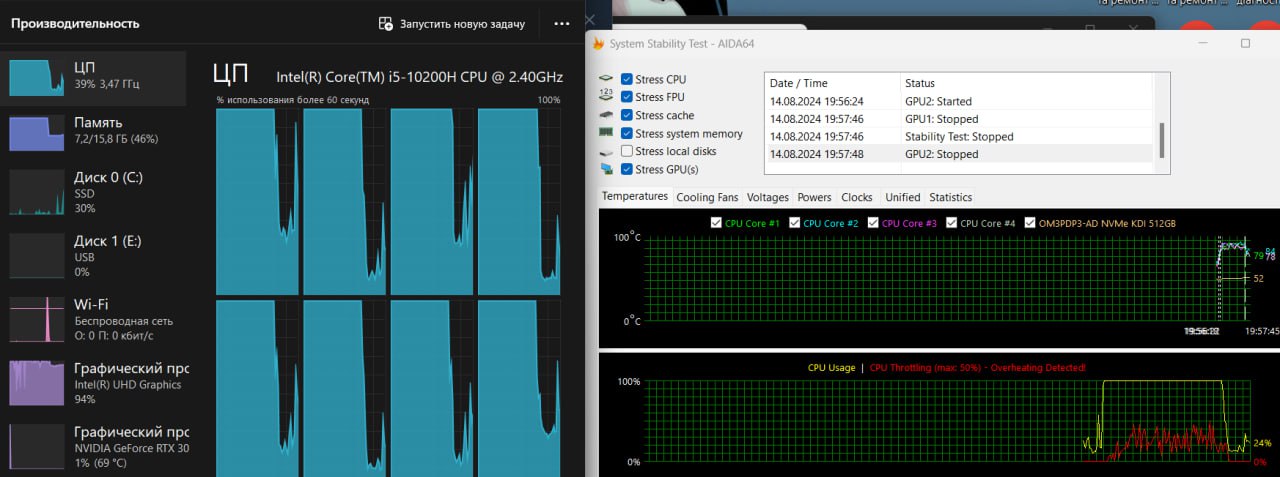This screenshot has height=477, width=1280.
Task: Switch to the Clocks tab
Action: tap(857, 197)
